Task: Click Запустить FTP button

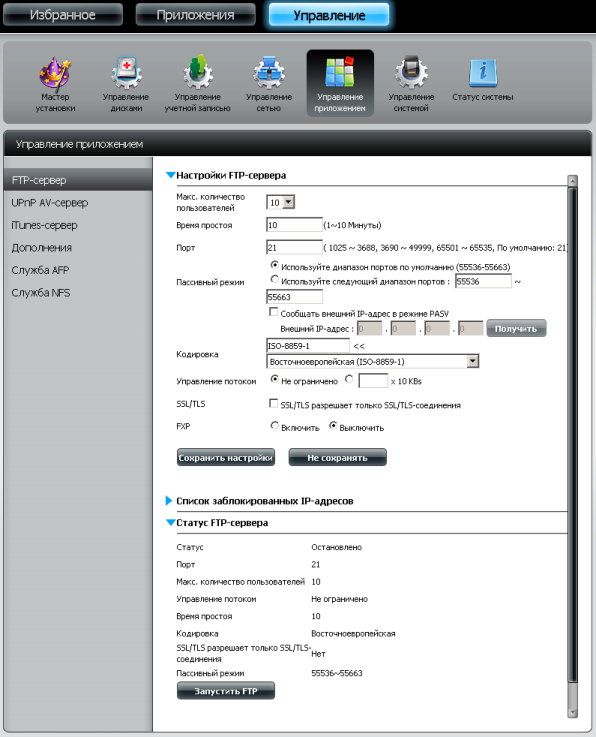Action: pos(226,691)
